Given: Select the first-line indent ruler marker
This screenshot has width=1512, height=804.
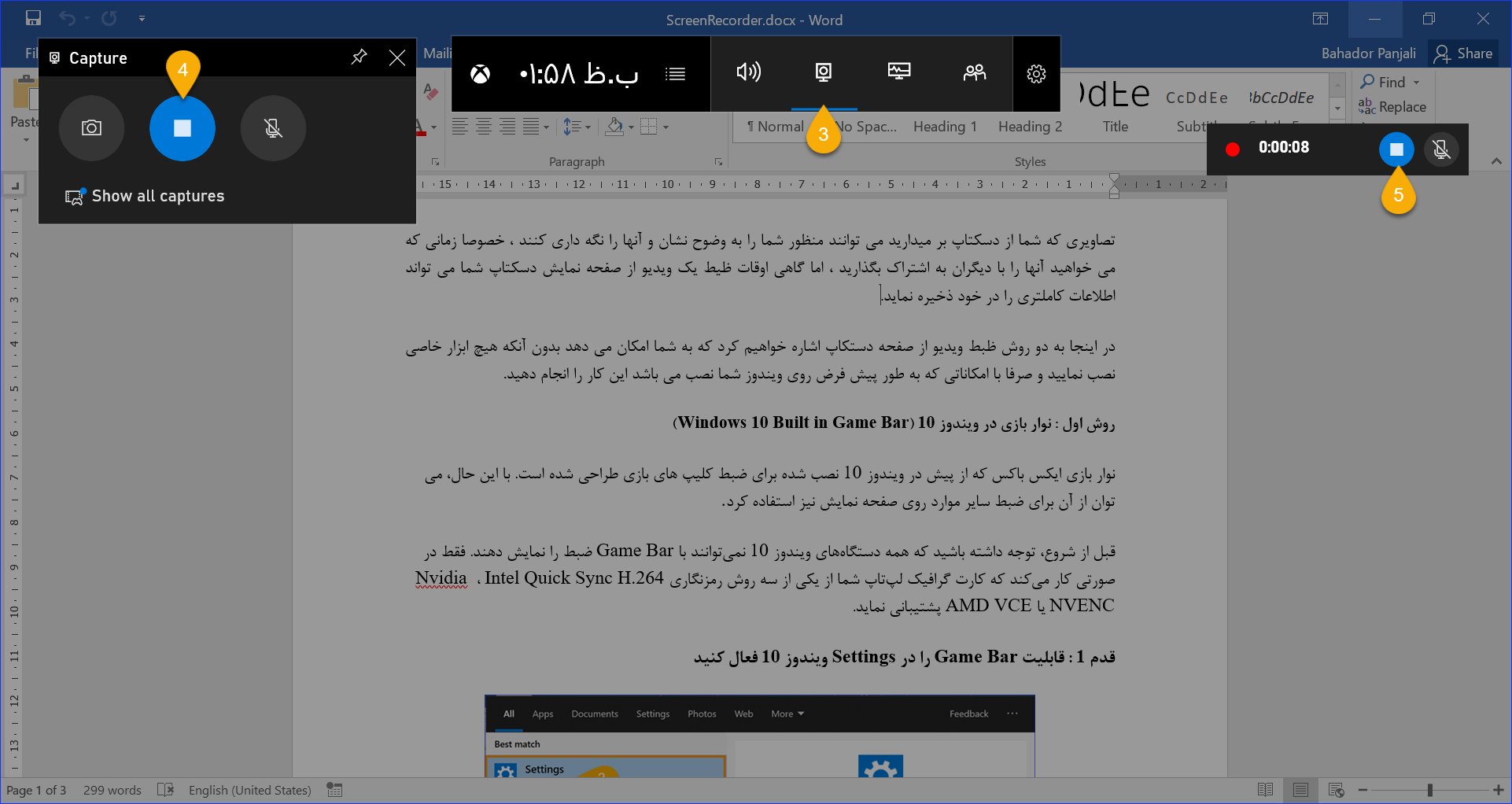Looking at the screenshot, I should [x=1114, y=179].
